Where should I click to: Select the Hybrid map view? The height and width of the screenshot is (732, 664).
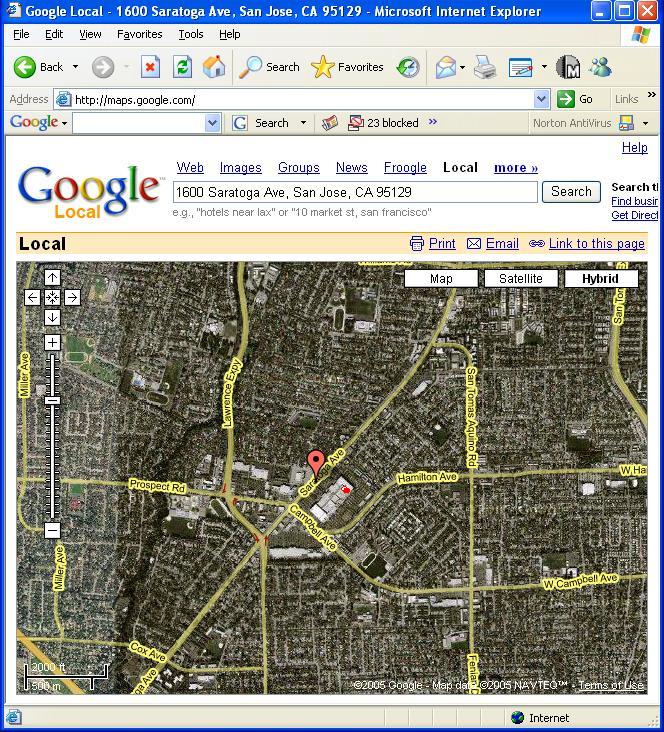pos(600,279)
